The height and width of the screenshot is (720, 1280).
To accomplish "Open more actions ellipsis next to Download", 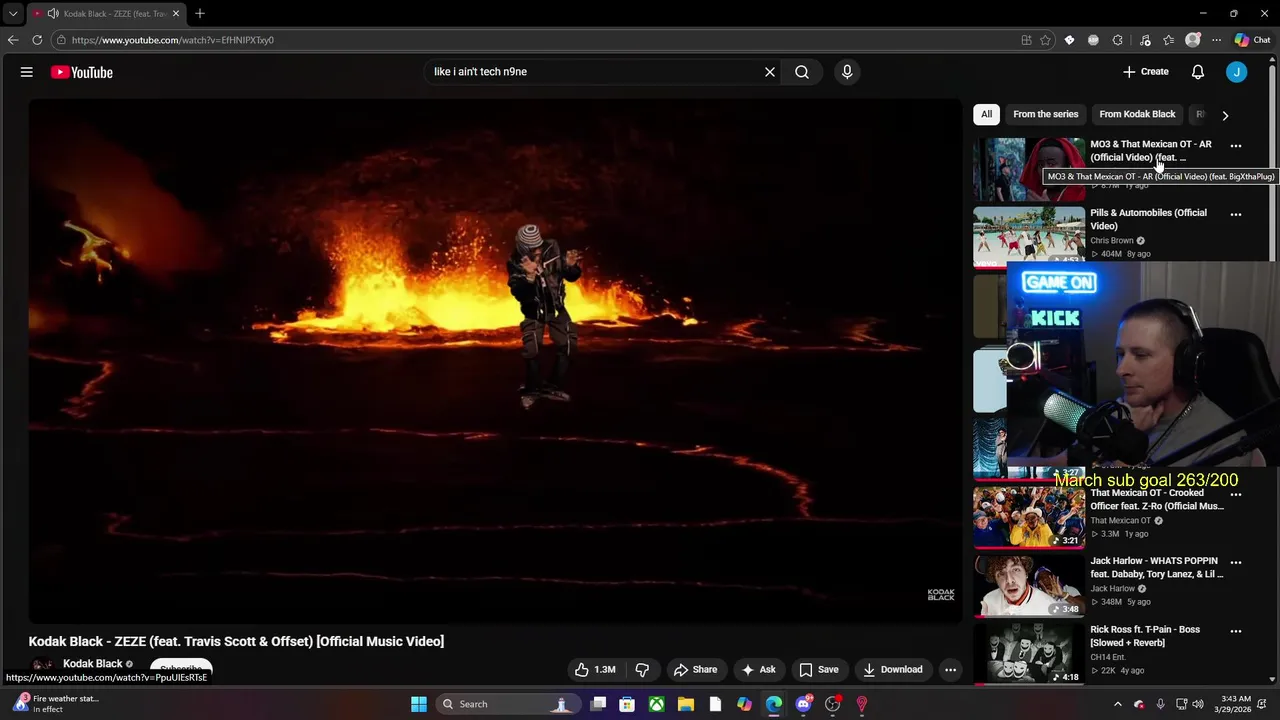I will click(951, 670).
